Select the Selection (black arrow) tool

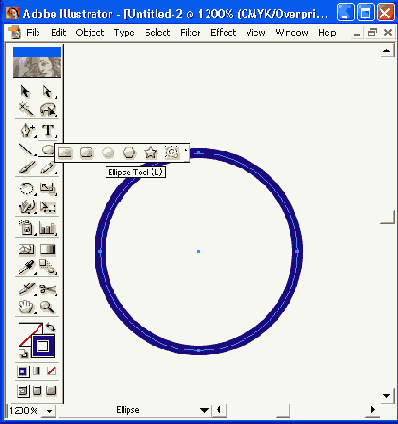26,92
